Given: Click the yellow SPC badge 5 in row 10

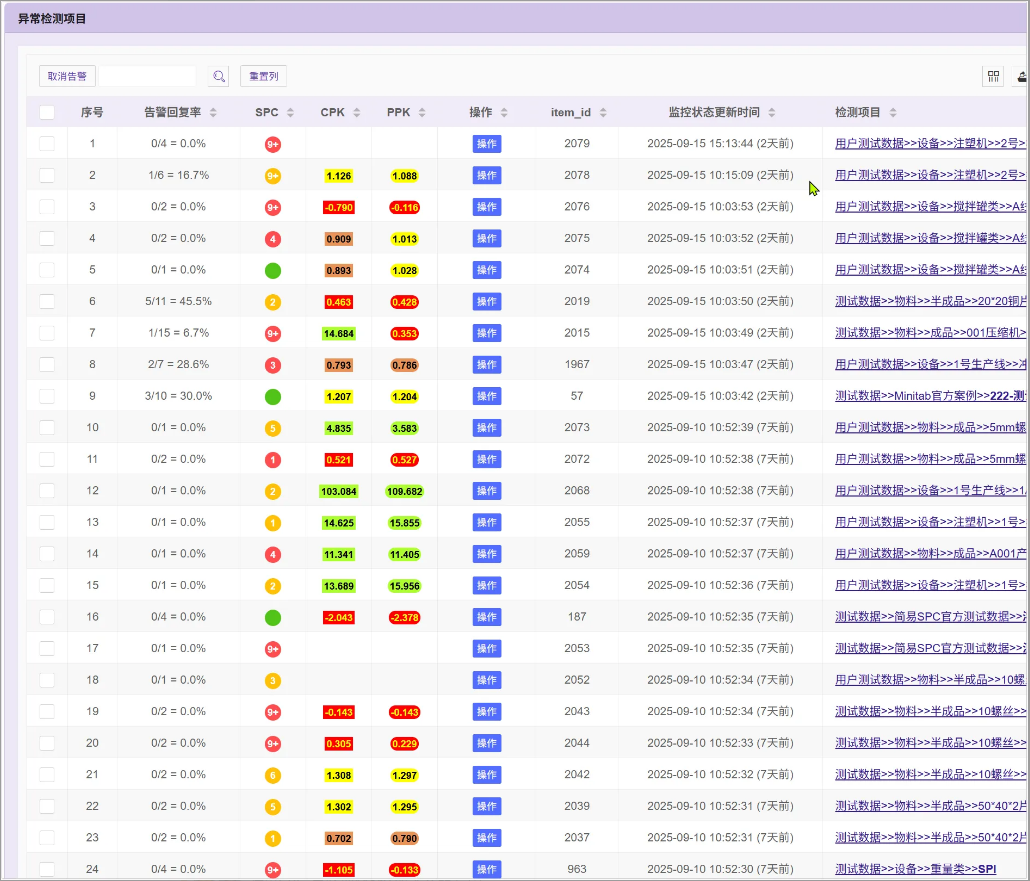Looking at the screenshot, I should point(273,428).
